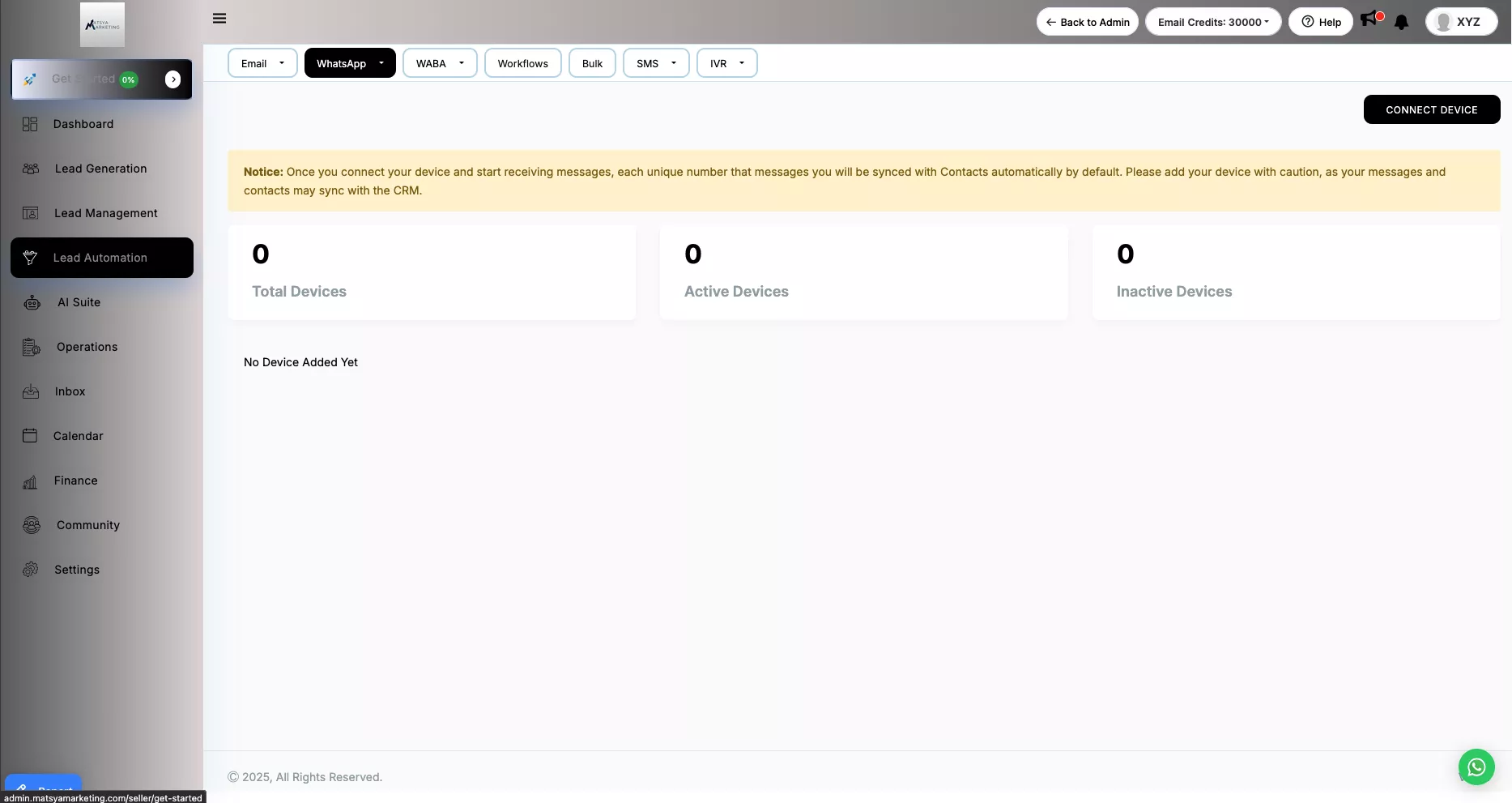Open the notifications bell icon
Image resolution: width=1512 pixels, height=803 pixels.
click(x=1401, y=22)
